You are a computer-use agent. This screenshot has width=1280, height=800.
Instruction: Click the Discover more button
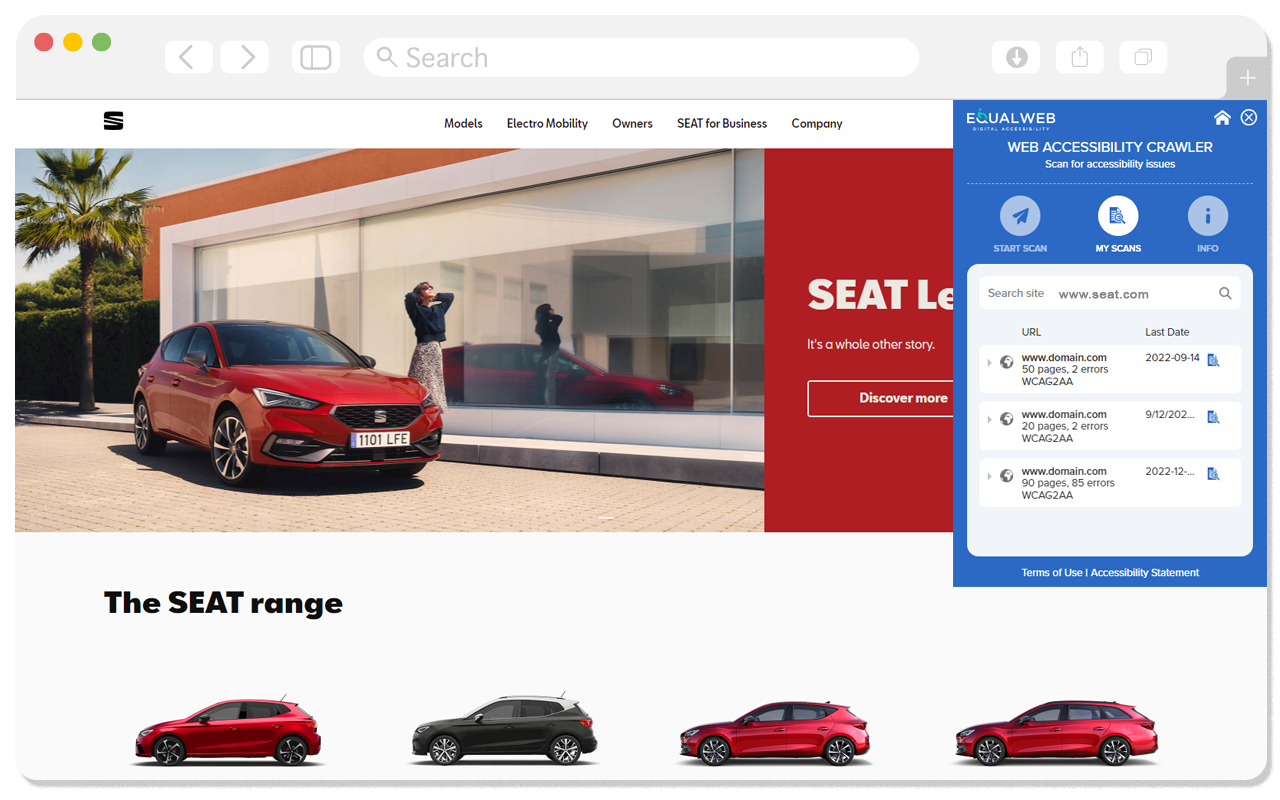pyautogui.click(x=880, y=398)
